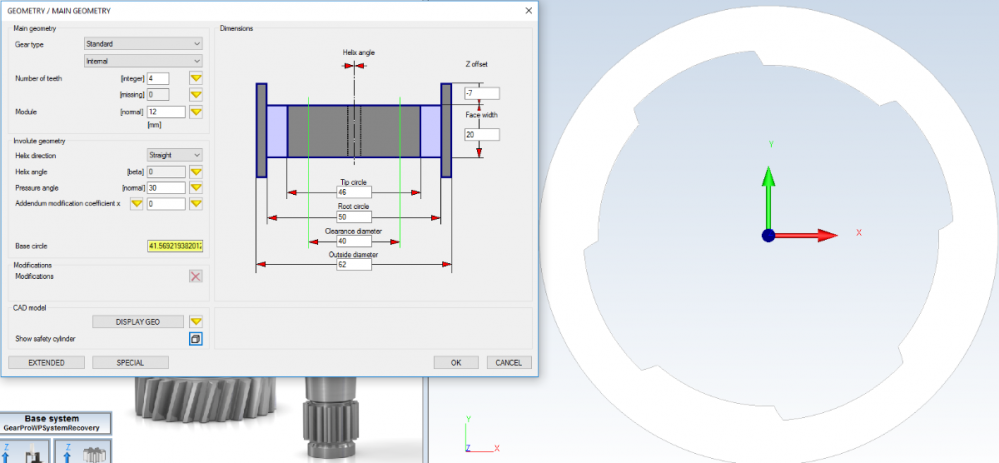Open the Gear type Standard dropdown
This screenshot has width=999, height=463.
coord(143,44)
